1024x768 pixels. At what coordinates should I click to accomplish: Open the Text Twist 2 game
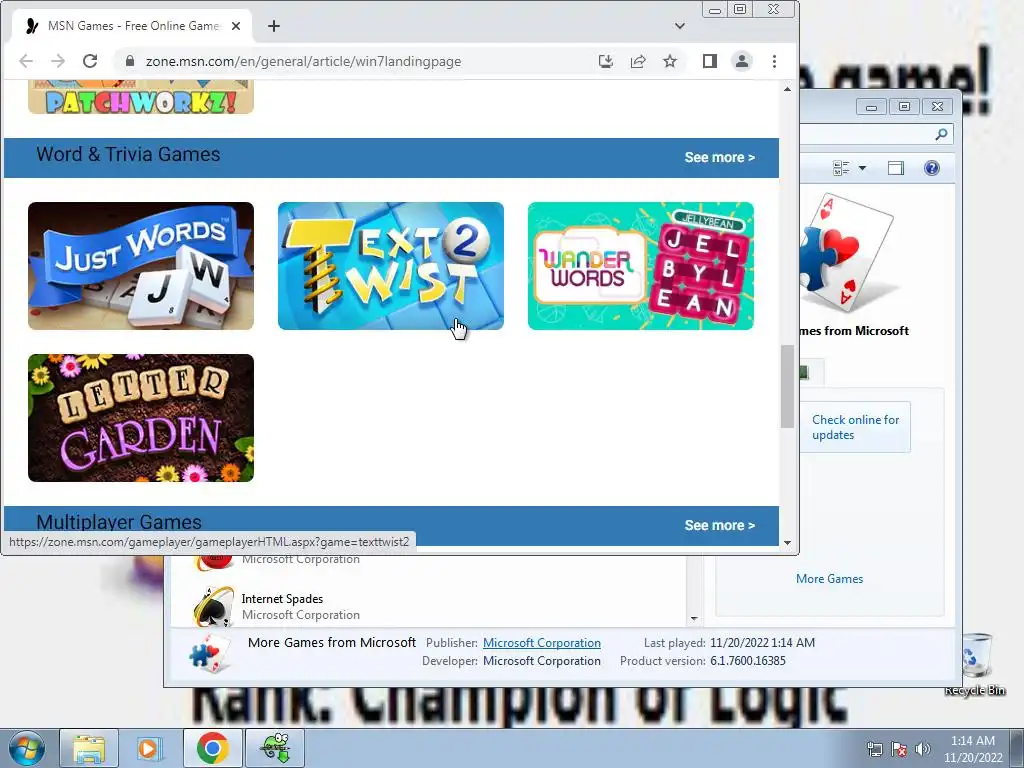[391, 266]
